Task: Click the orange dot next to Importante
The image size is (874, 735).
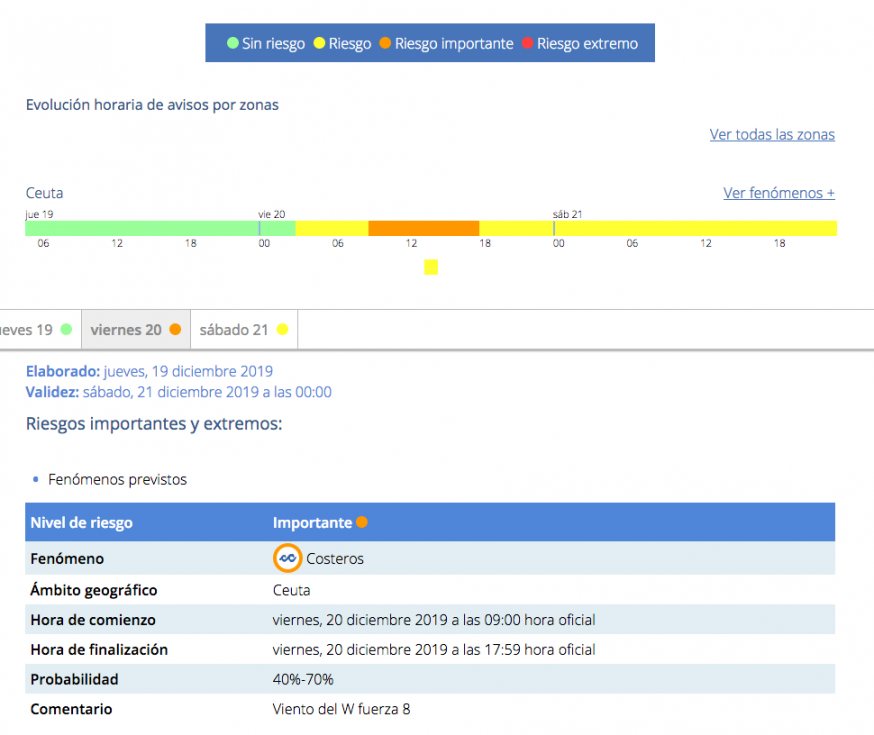Action: (362, 522)
